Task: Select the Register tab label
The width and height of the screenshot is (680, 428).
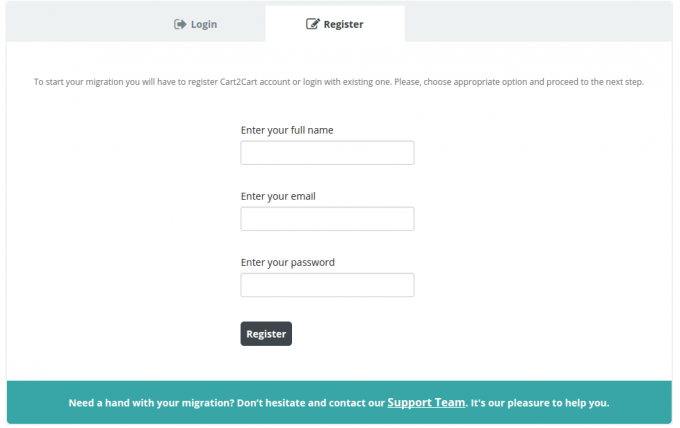Action: point(343,24)
